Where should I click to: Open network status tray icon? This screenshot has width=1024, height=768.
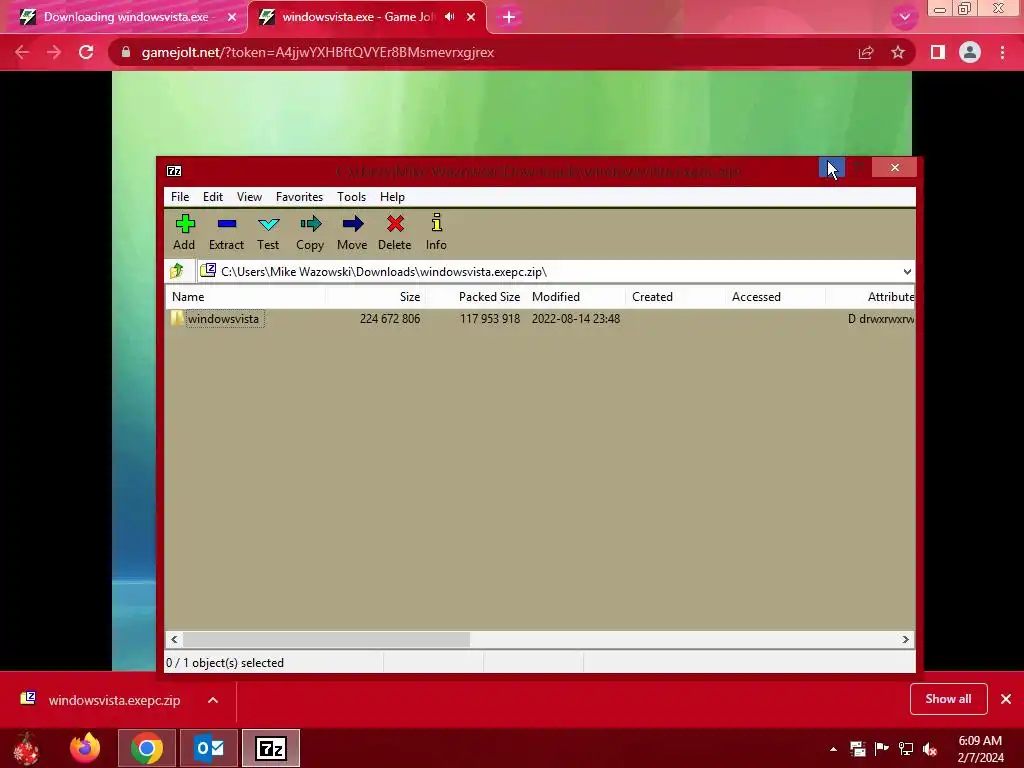point(906,749)
